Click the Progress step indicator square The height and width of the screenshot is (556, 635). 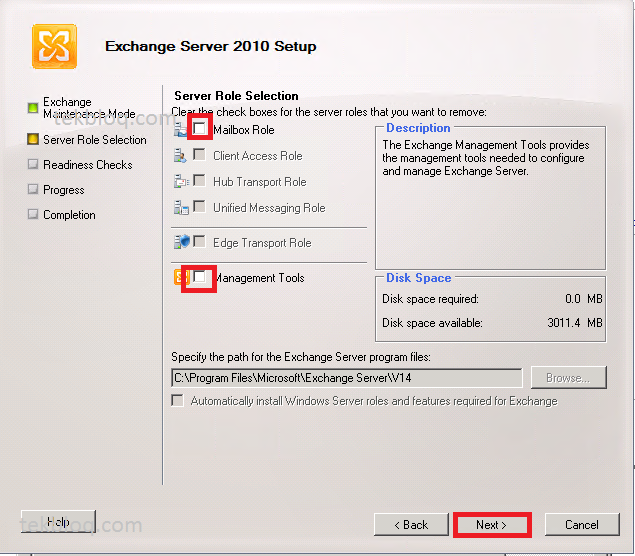(33, 189)
